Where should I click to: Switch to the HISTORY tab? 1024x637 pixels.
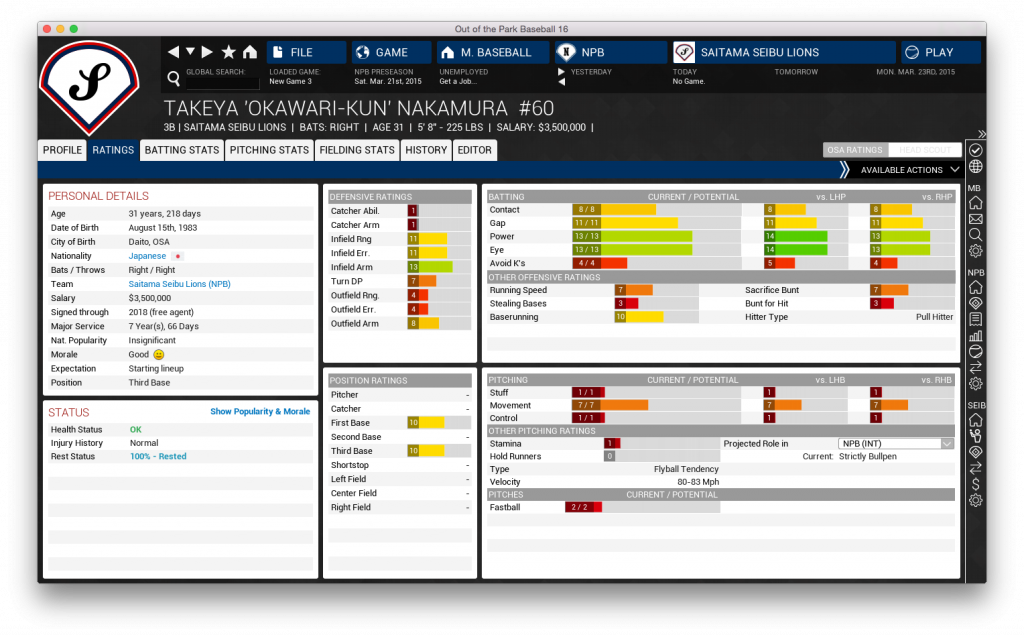(x=426, y=150)
